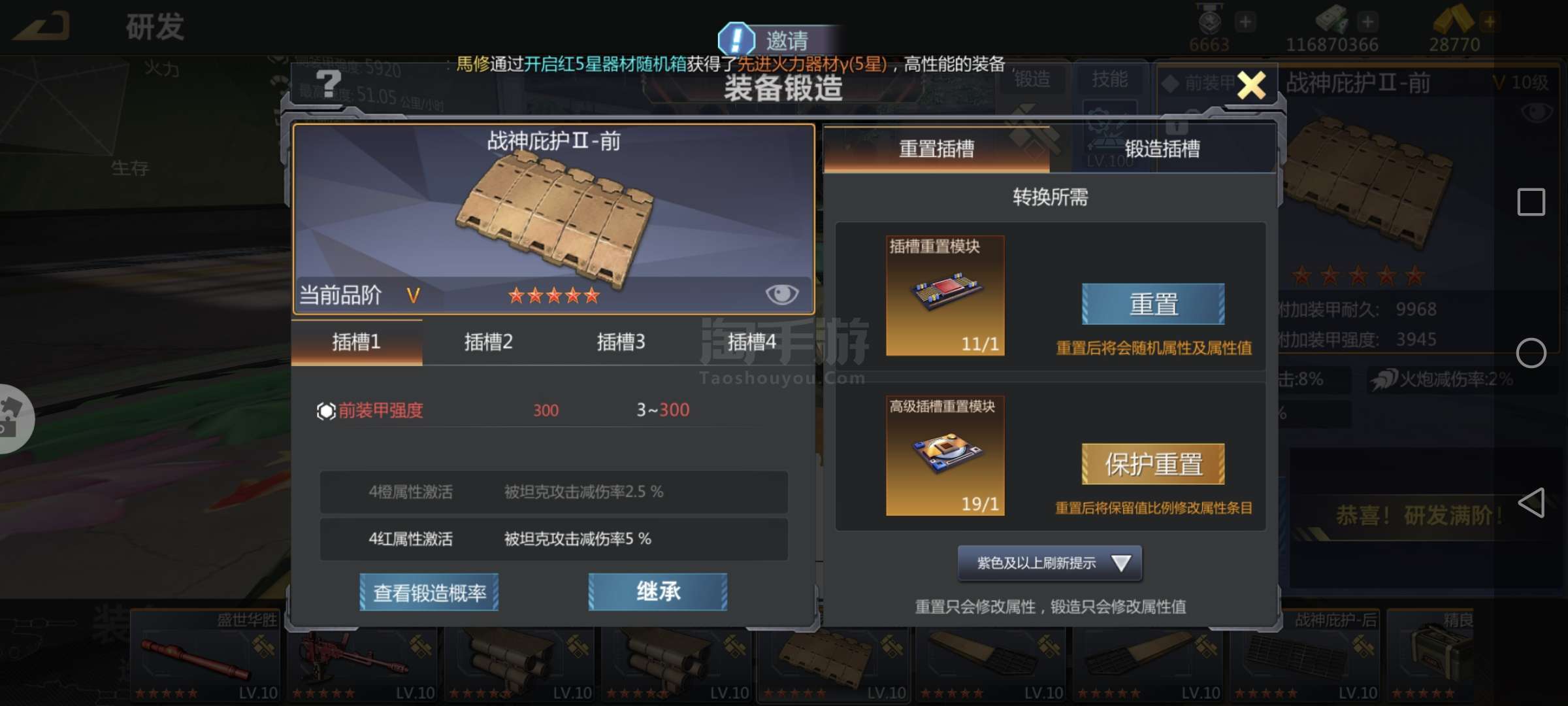Click the 查看锻造概率 button
The image size is (1568, 706).
click(x=429, y=592)
